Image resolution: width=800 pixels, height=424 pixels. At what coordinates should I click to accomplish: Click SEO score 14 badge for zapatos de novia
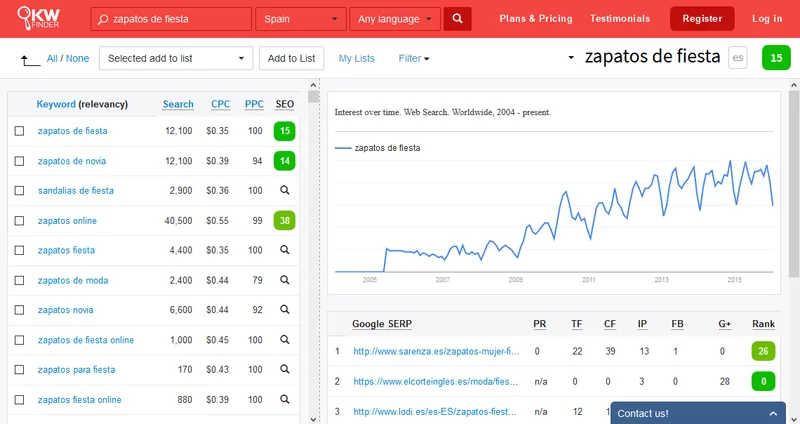(x=285, y=161)
